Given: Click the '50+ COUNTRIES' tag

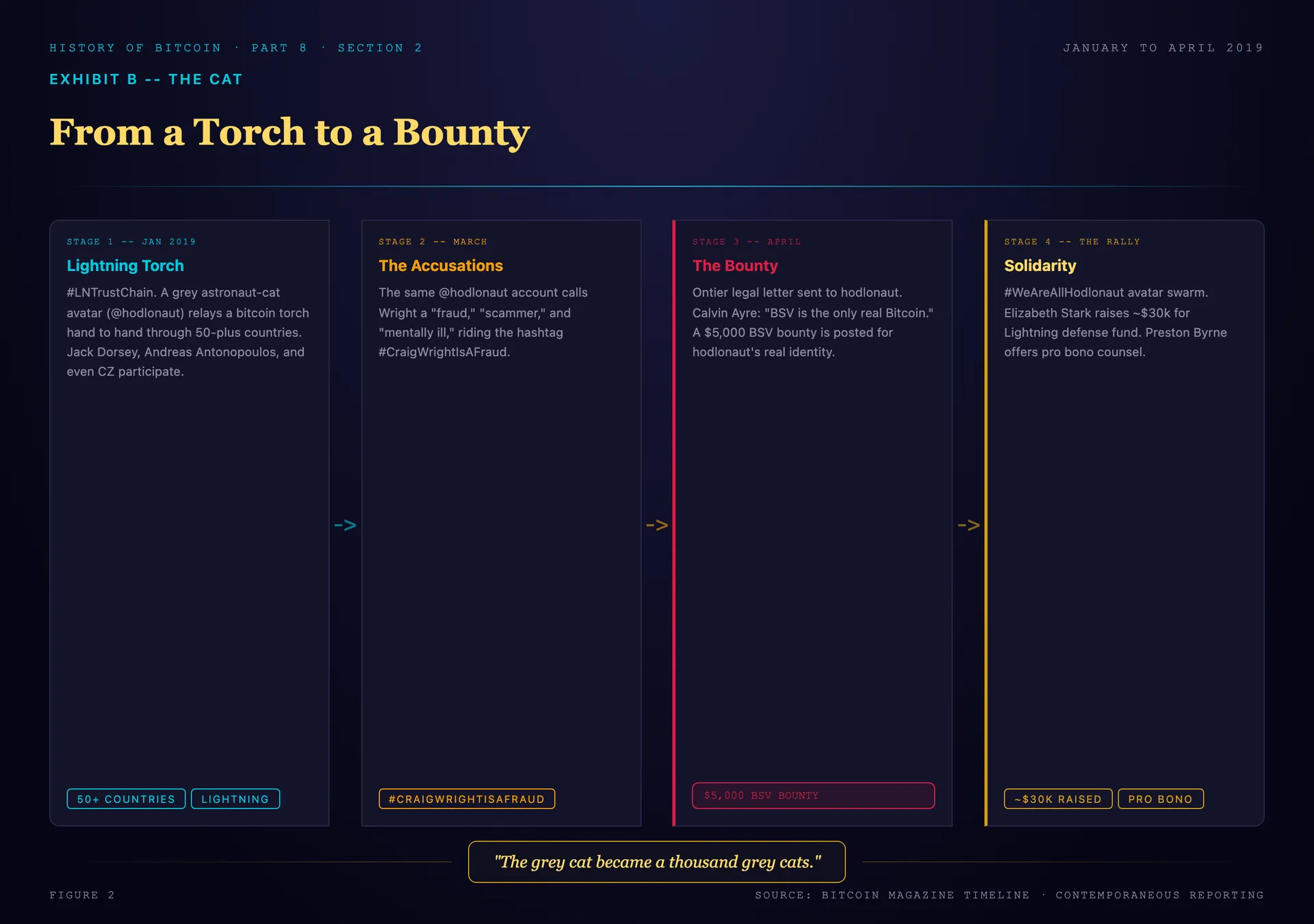Looking at the screenshot, I should click(126, 799).
